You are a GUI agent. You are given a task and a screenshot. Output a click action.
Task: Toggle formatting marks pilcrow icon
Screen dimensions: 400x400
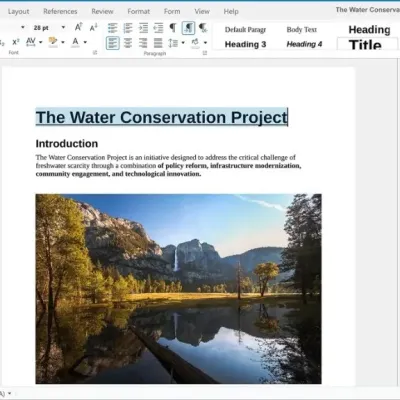pyautogui.click(x=173, y=27)
